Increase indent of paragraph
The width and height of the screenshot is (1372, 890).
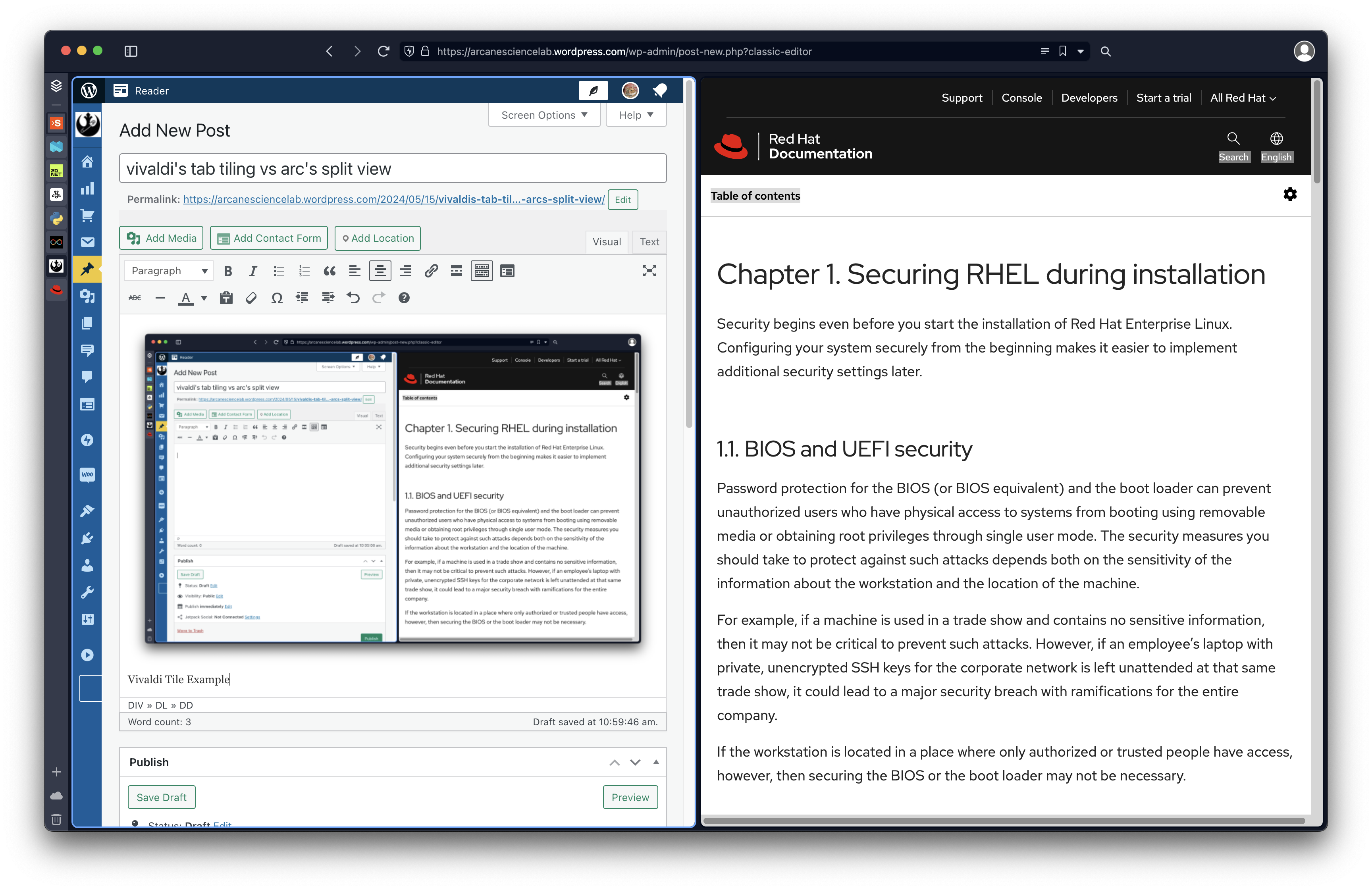328,298
